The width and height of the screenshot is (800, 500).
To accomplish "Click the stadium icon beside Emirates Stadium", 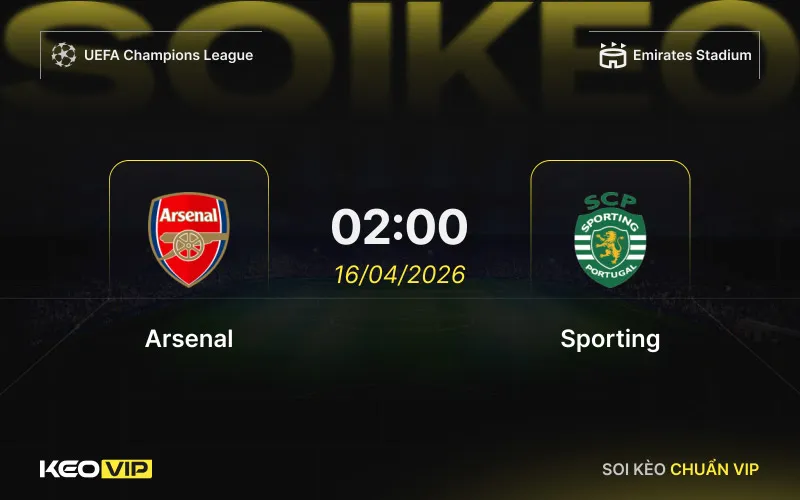I will point(612,55).
